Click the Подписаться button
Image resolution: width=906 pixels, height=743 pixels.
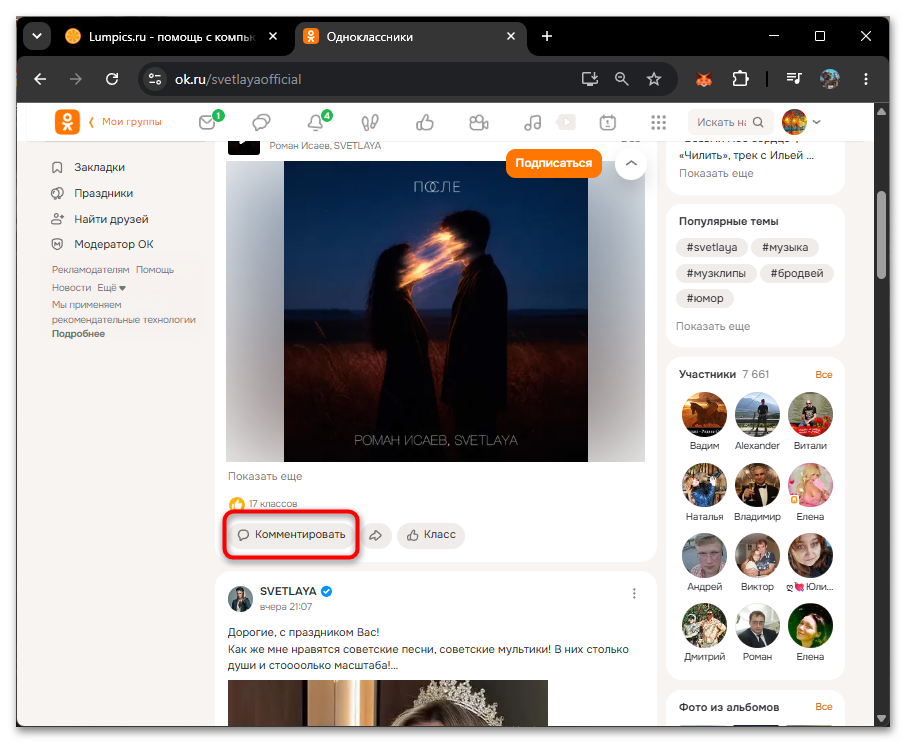point(554,164)
